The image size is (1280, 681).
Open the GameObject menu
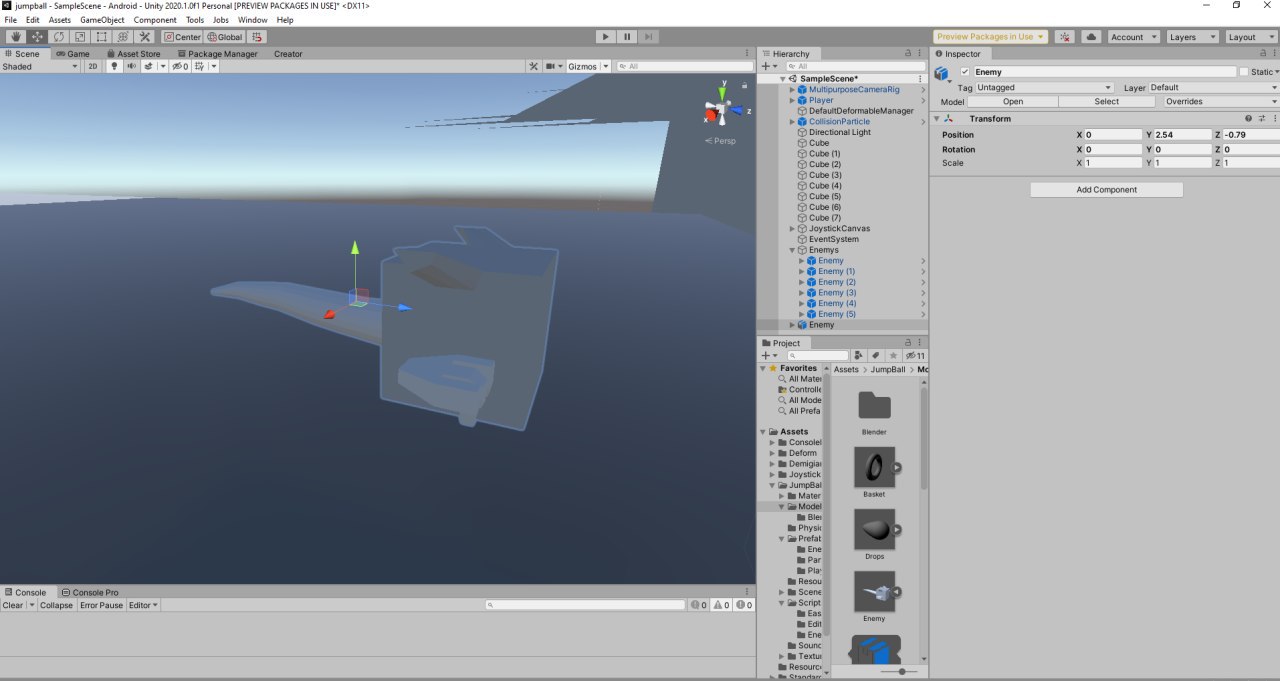point(102,20)
